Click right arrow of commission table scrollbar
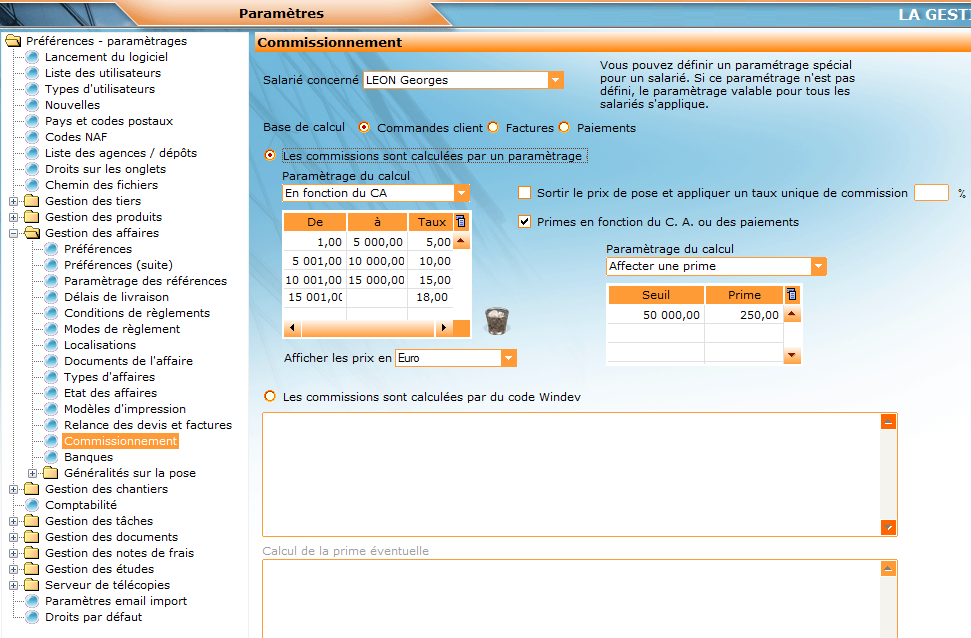 [443, 328]
